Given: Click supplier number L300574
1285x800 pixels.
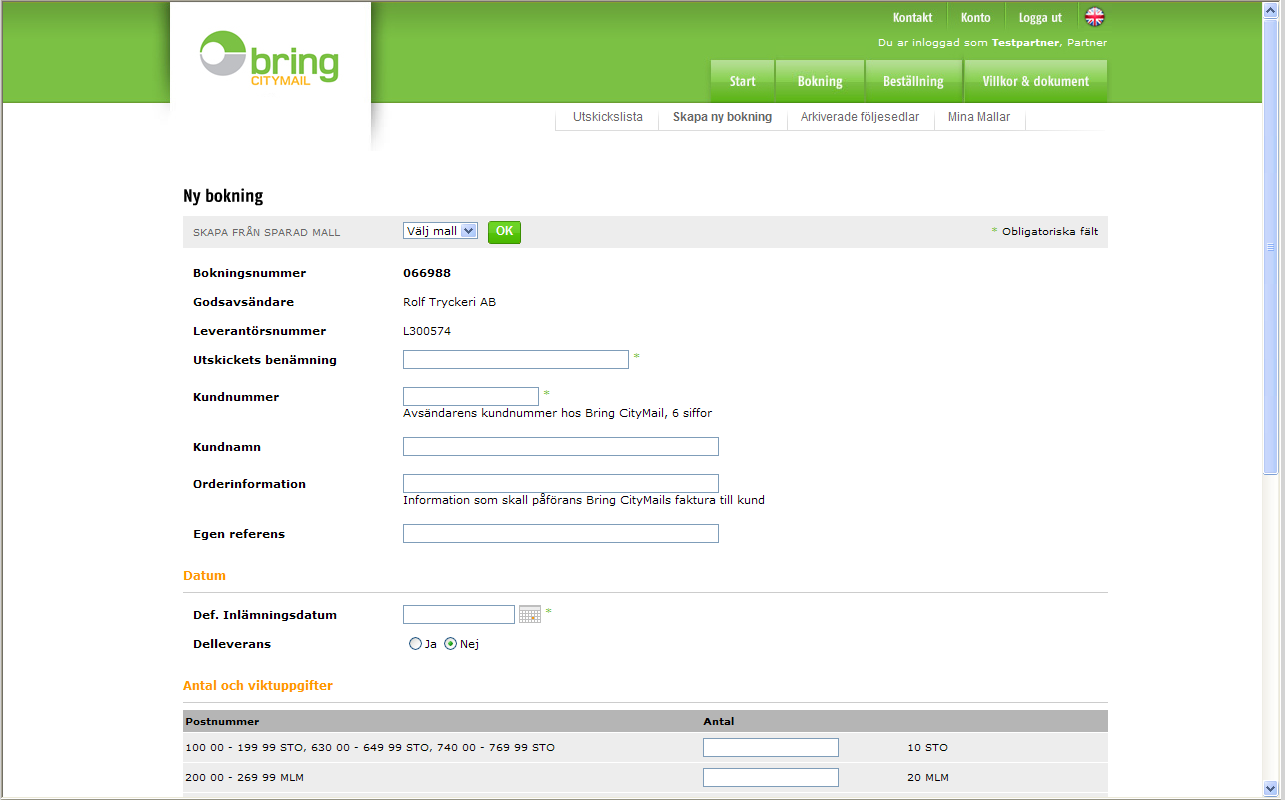Looking at the screenshot, I should point(426,331).
